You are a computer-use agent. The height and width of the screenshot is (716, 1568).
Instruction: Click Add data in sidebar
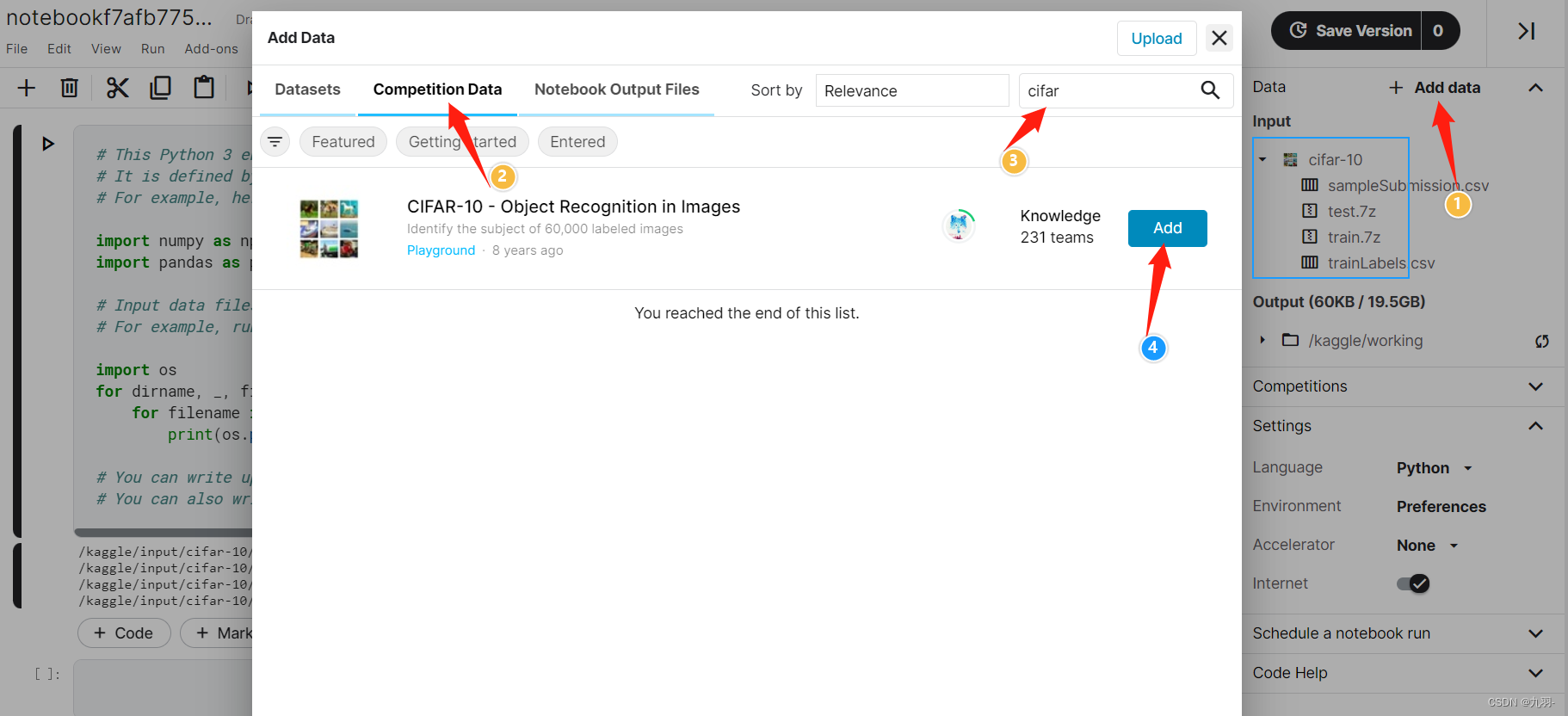coord(1435,88)
